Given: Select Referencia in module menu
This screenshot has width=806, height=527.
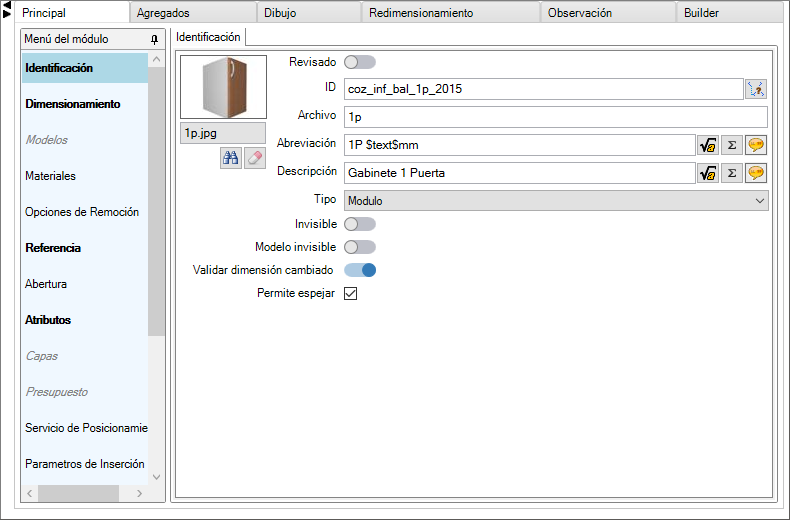Looking at the screenshot, I should [x=85, y=248].
